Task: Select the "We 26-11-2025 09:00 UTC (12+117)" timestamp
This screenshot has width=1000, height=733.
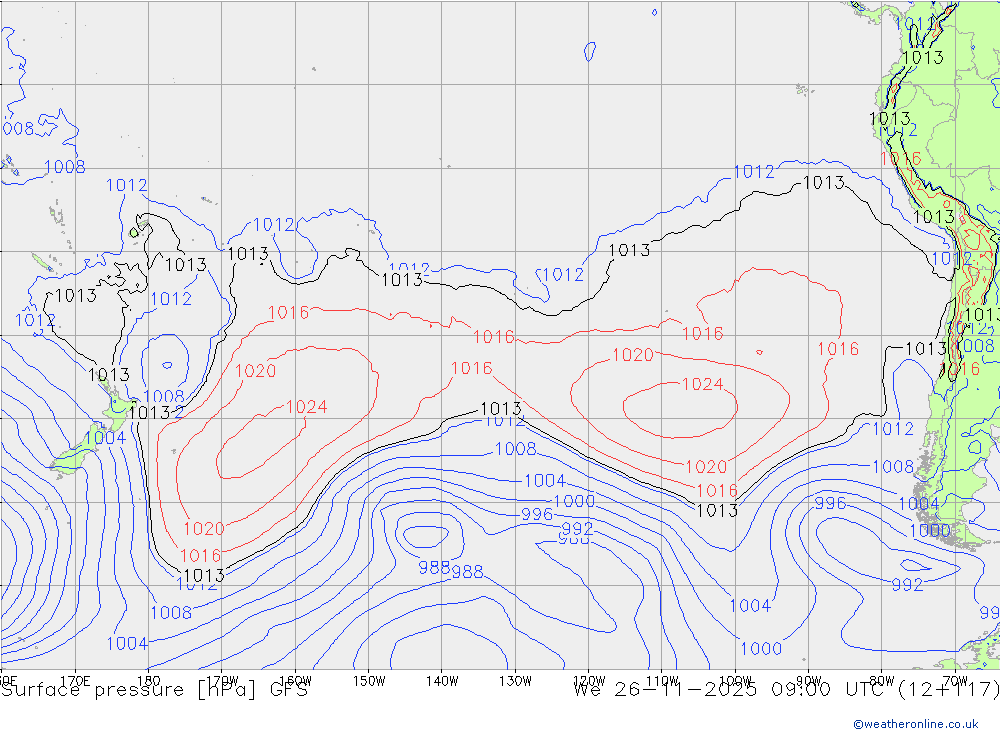Action: (x=786, y=690)
